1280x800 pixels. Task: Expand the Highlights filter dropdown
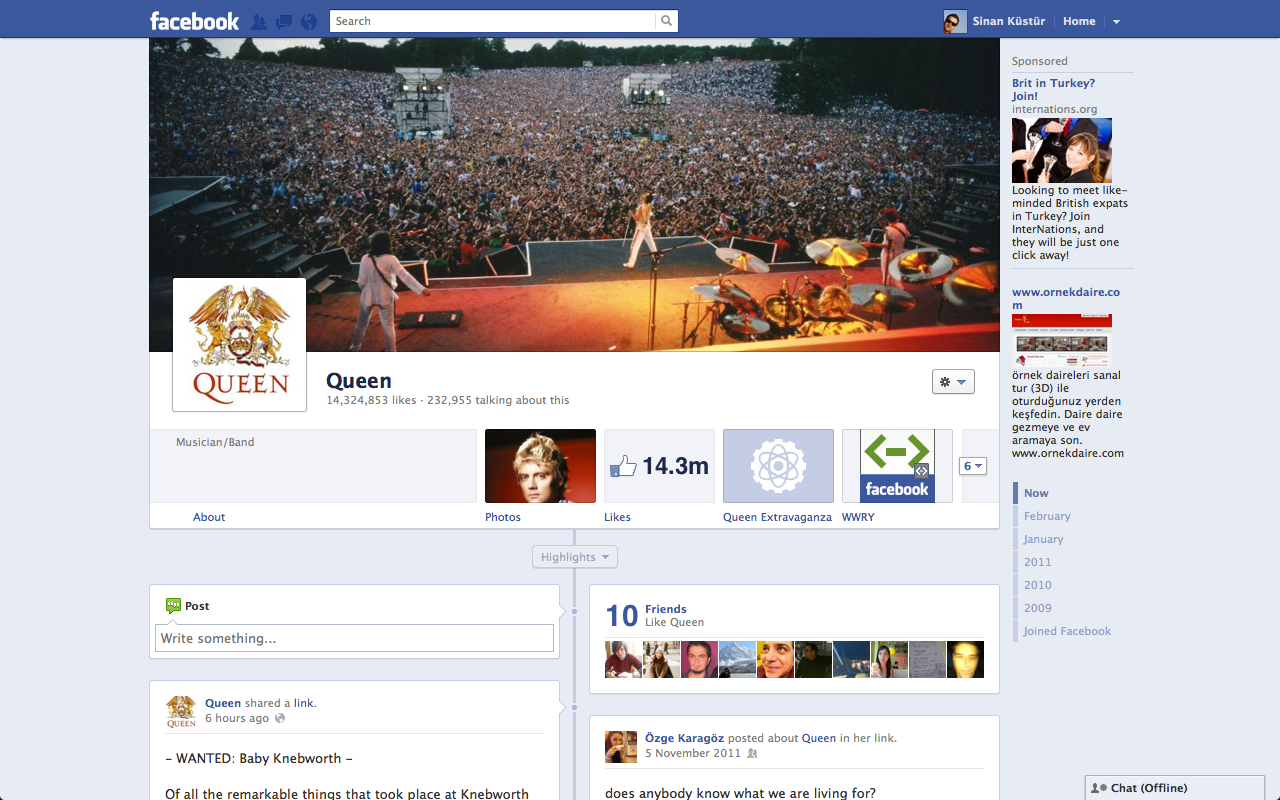574,557
